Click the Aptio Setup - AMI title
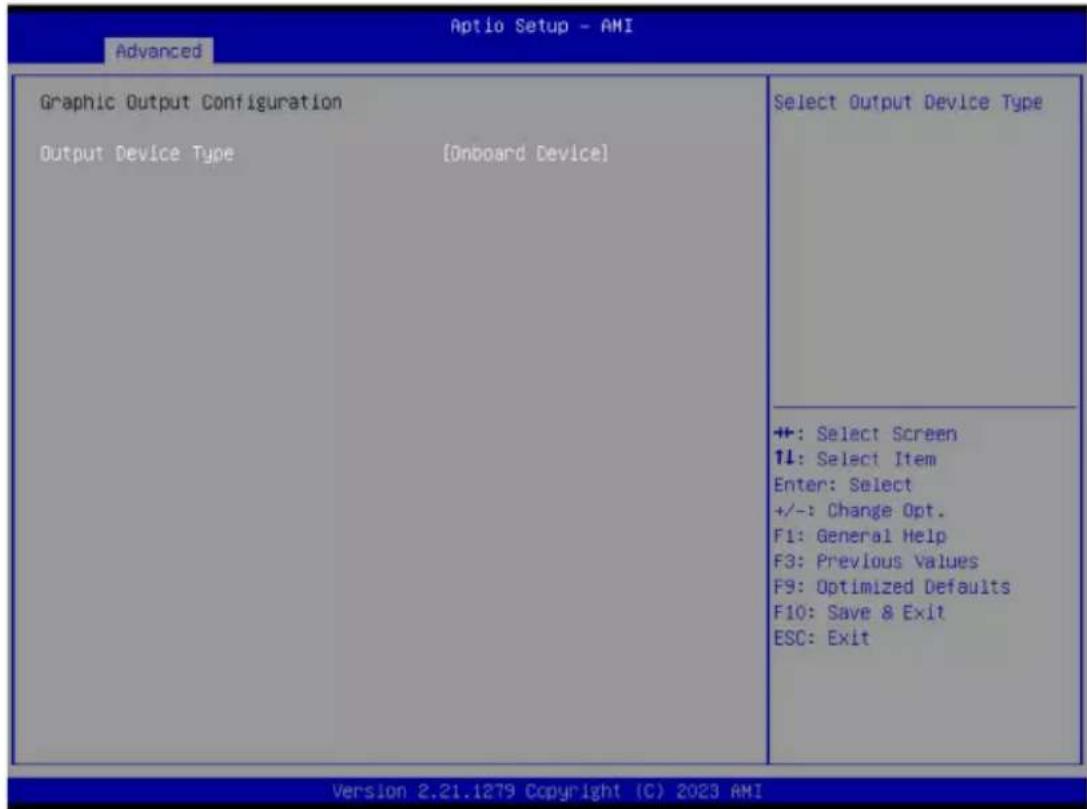 541,26
